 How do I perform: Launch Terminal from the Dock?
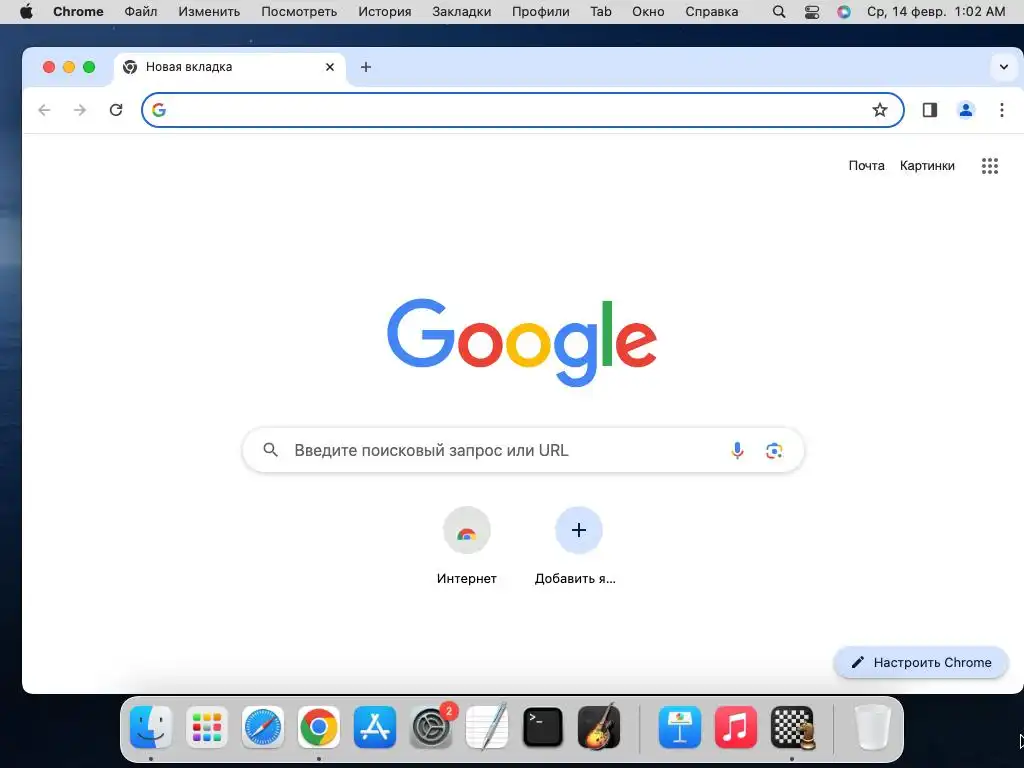point(543,728)
